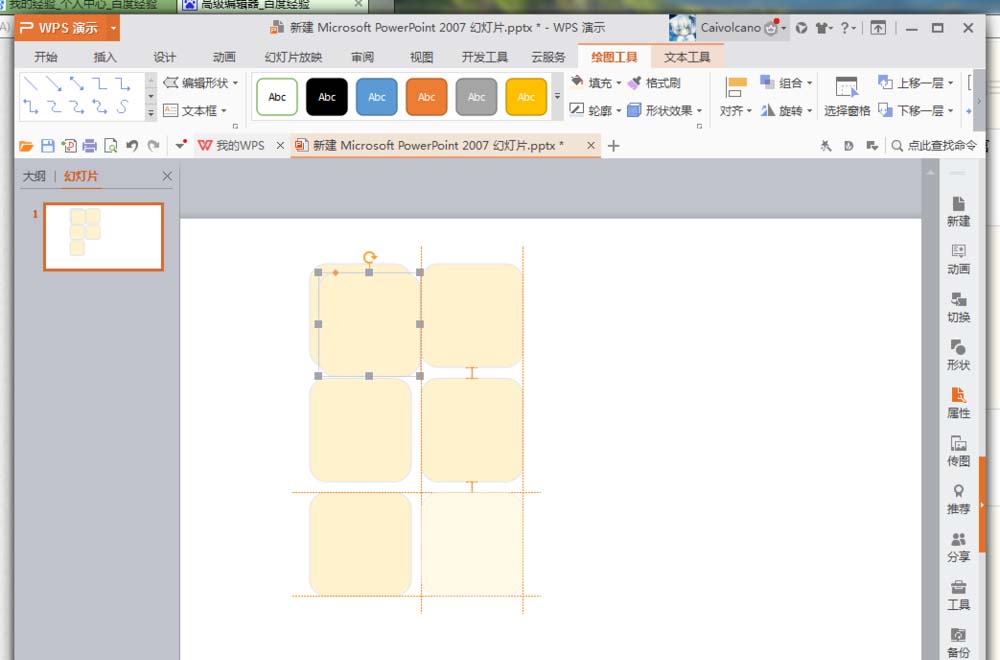
Task: Open the 切换 transitions sidebar icon
Action: pyautogui.click(x=958, y=308)
